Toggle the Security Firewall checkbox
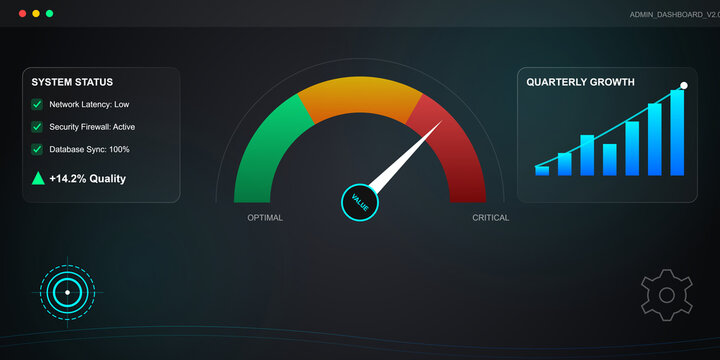 coord(37,127)
